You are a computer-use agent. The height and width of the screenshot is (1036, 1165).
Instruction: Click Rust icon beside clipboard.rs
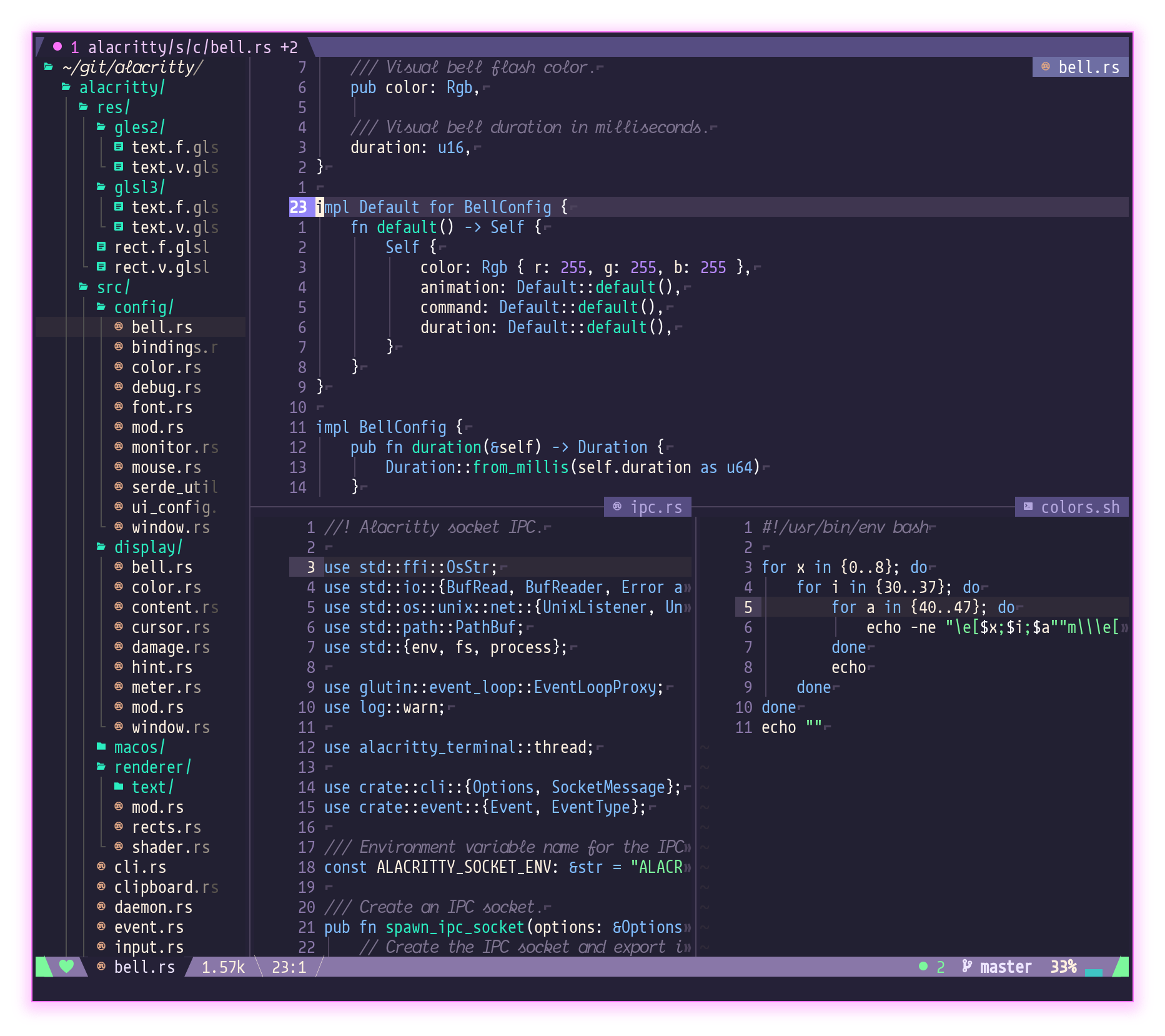(x=101, y=887)
